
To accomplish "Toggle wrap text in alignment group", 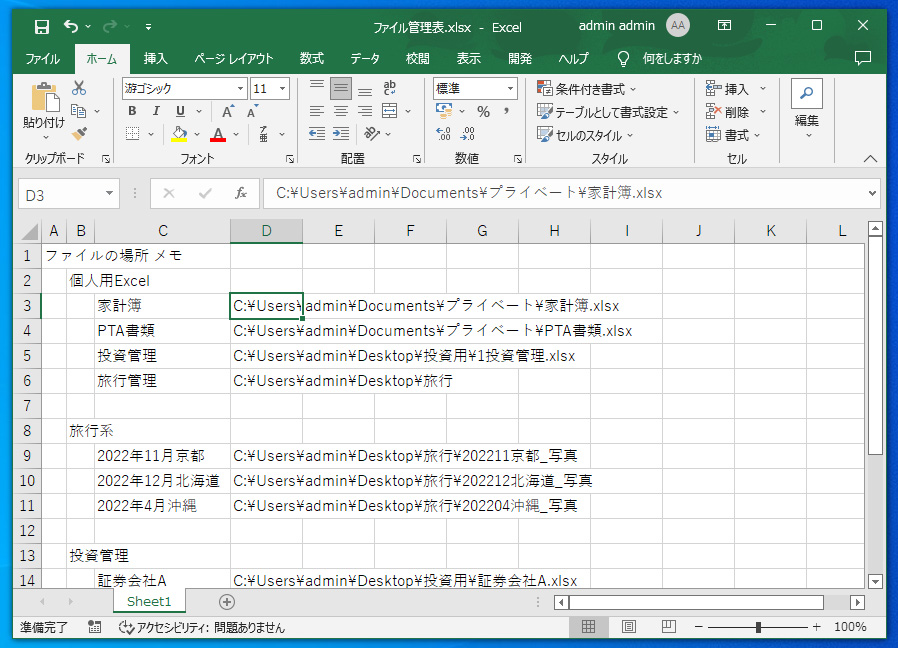I will tap(389, 88).
